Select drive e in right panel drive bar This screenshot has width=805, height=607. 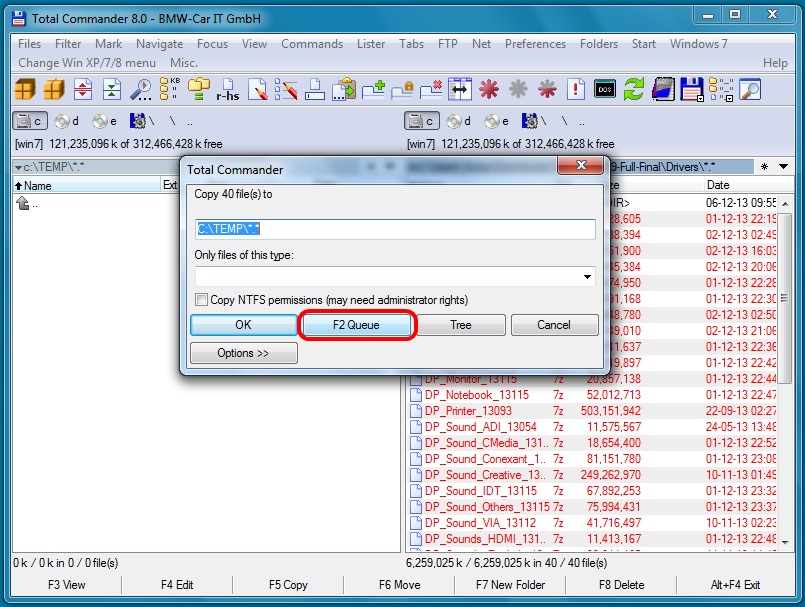pyautogui.click(x=497, y=121)
